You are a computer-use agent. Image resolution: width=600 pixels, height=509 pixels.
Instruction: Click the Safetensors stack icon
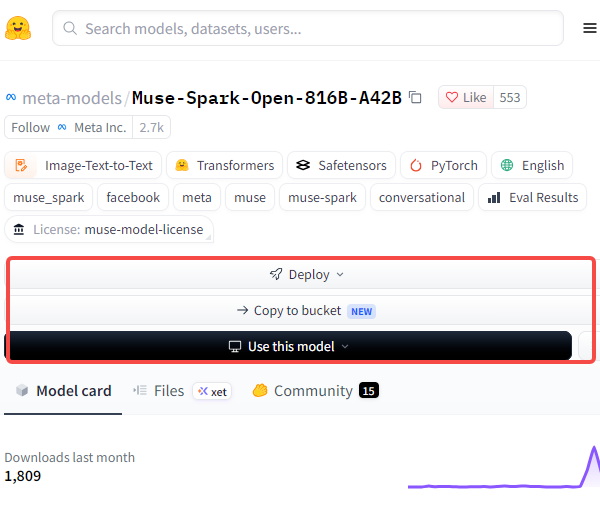[x=303, y=165]
